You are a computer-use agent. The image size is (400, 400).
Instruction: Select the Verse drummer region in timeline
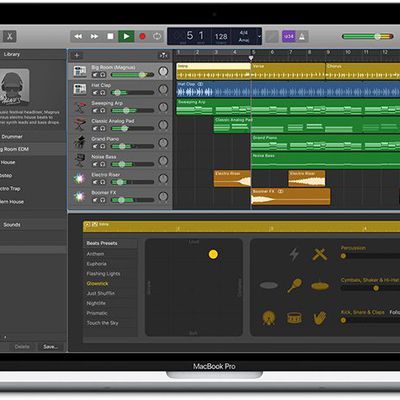(288, 71)
